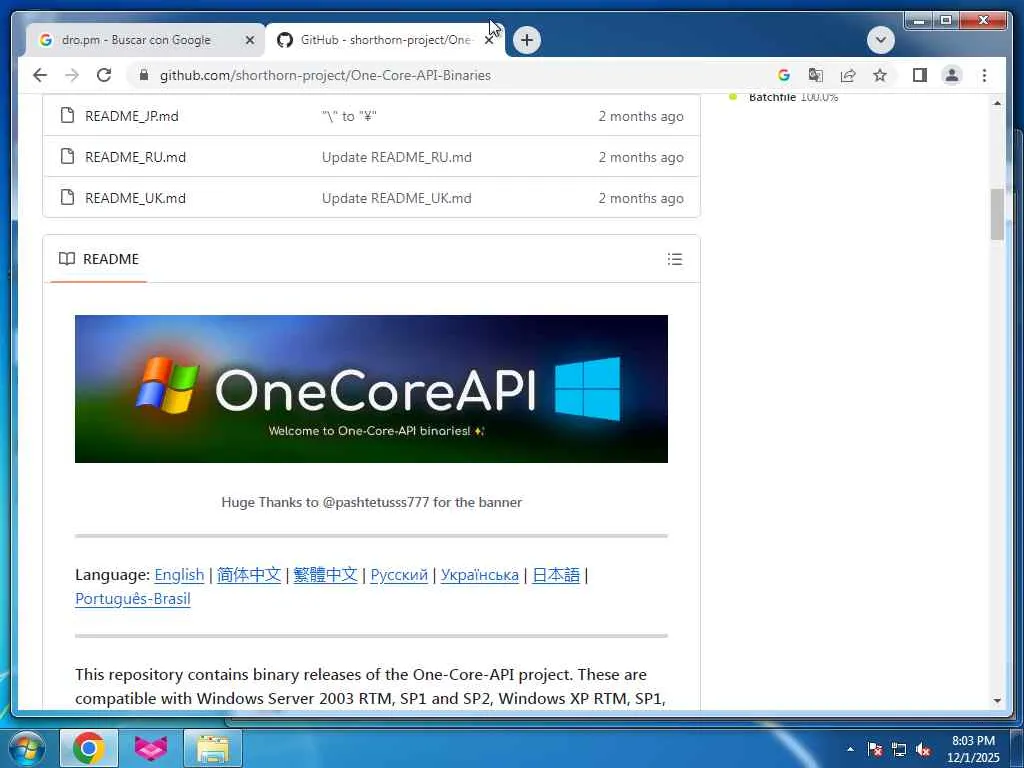The width and height of the screenshot is (1024, 768).
Task: Open the translate page icon
Action: (816, 75)
